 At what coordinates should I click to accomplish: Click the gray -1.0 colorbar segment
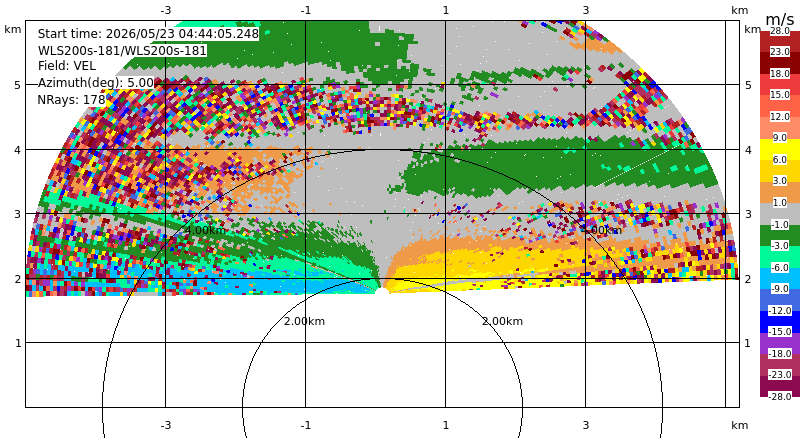pos(780,213)
